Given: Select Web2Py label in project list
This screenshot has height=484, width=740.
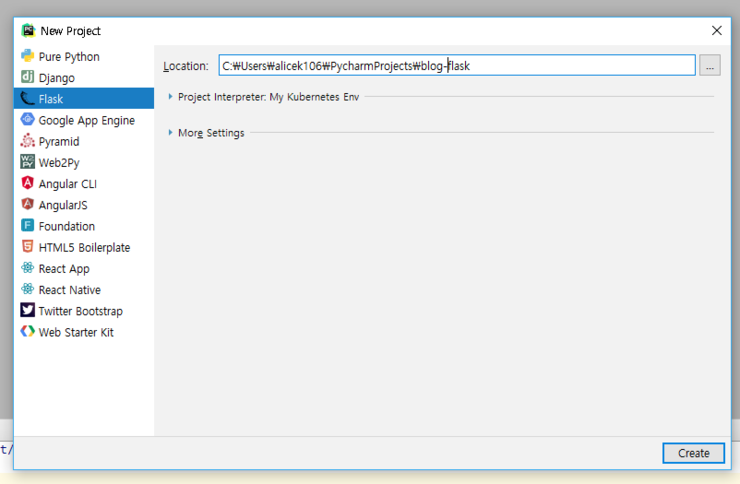Looking at the screenshot, I should coord(59,163).
